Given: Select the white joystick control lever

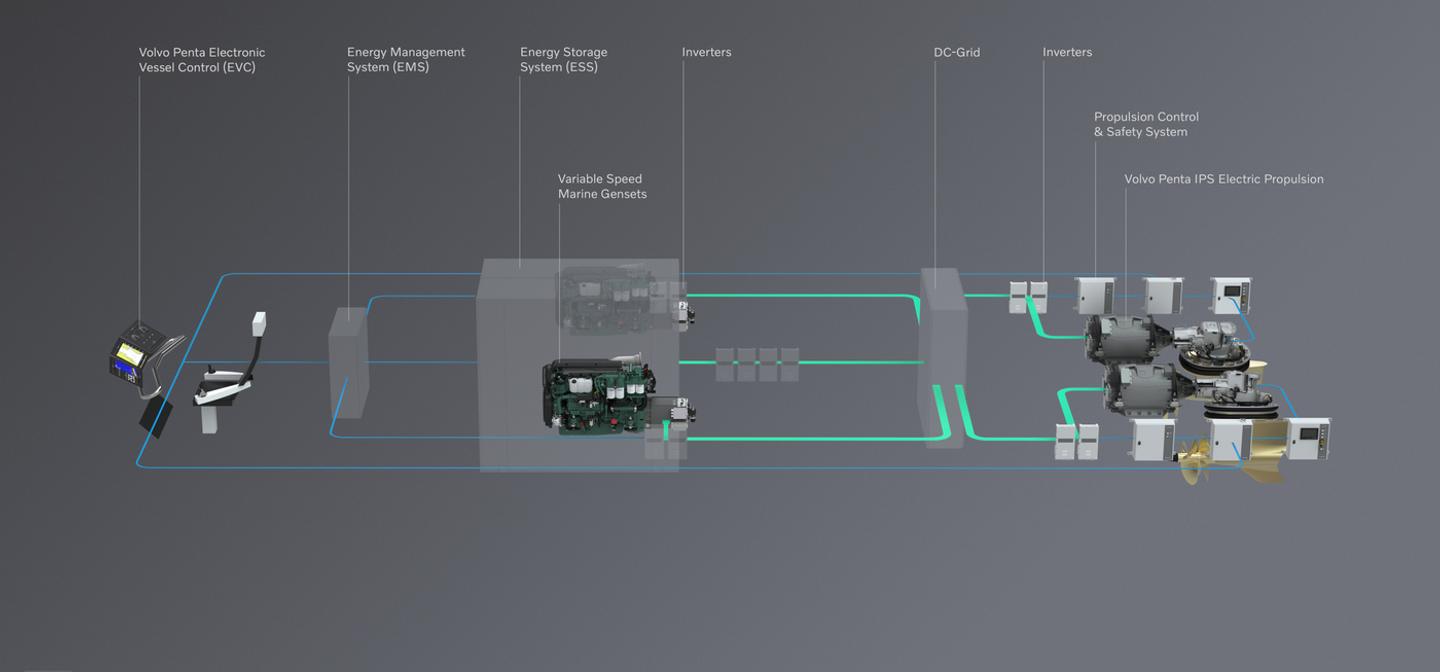Looking at the screenshot, I should coord(230,373).
